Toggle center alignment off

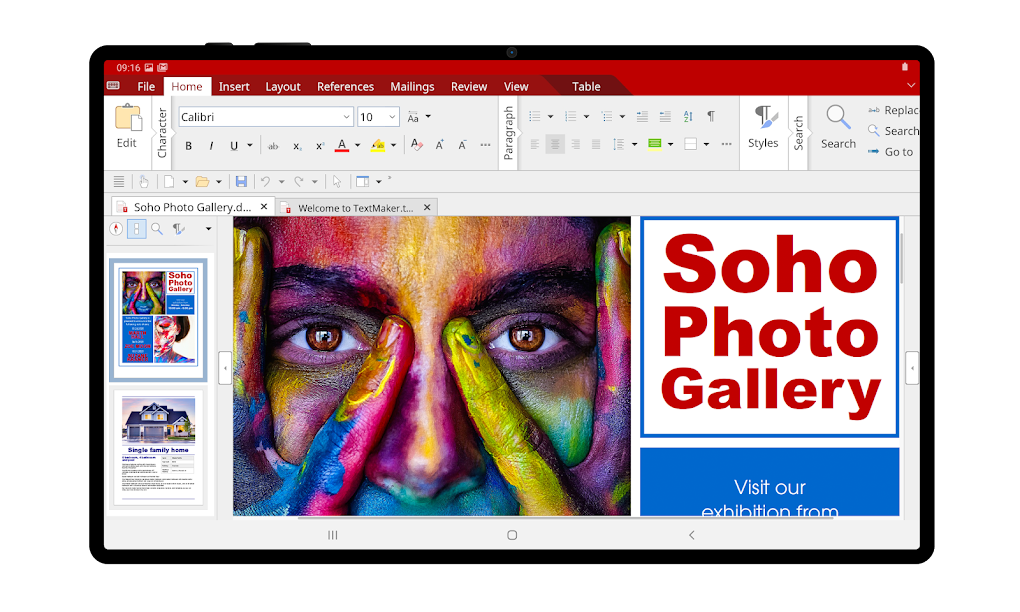coord(556,144)
